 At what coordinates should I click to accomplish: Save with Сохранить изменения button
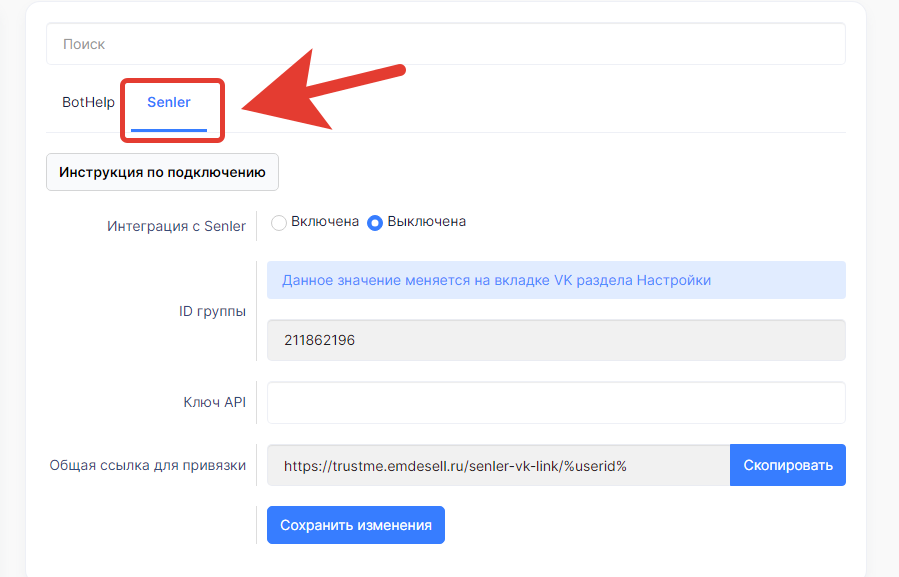tap(355, 525)
